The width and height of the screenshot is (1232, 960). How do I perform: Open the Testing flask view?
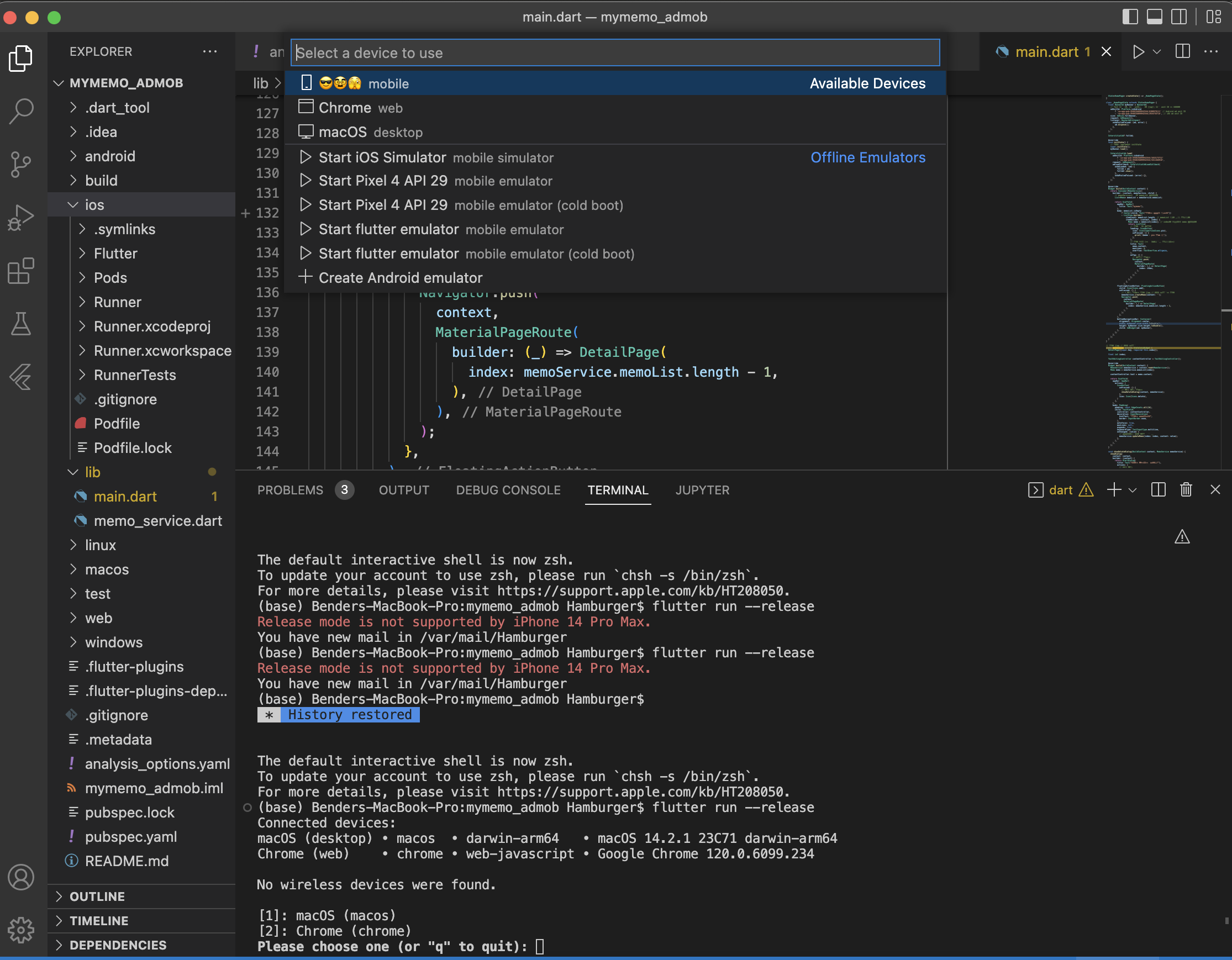tap(21, 324)
